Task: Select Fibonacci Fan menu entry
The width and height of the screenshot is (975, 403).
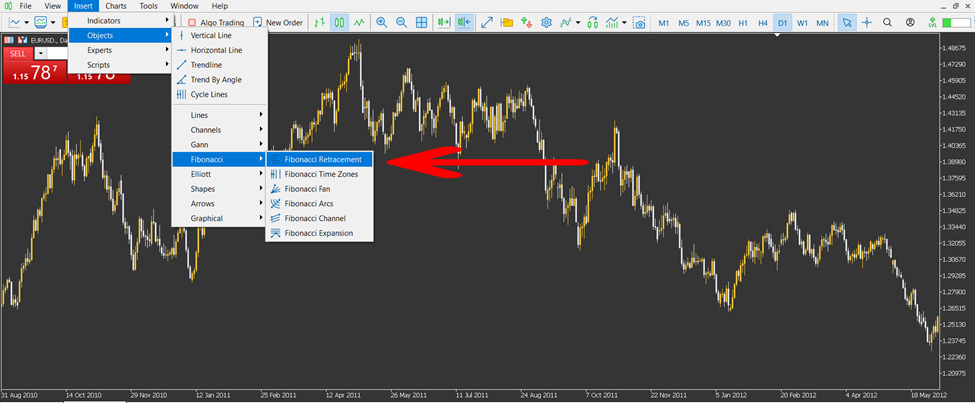Action: tap(319, 188)
